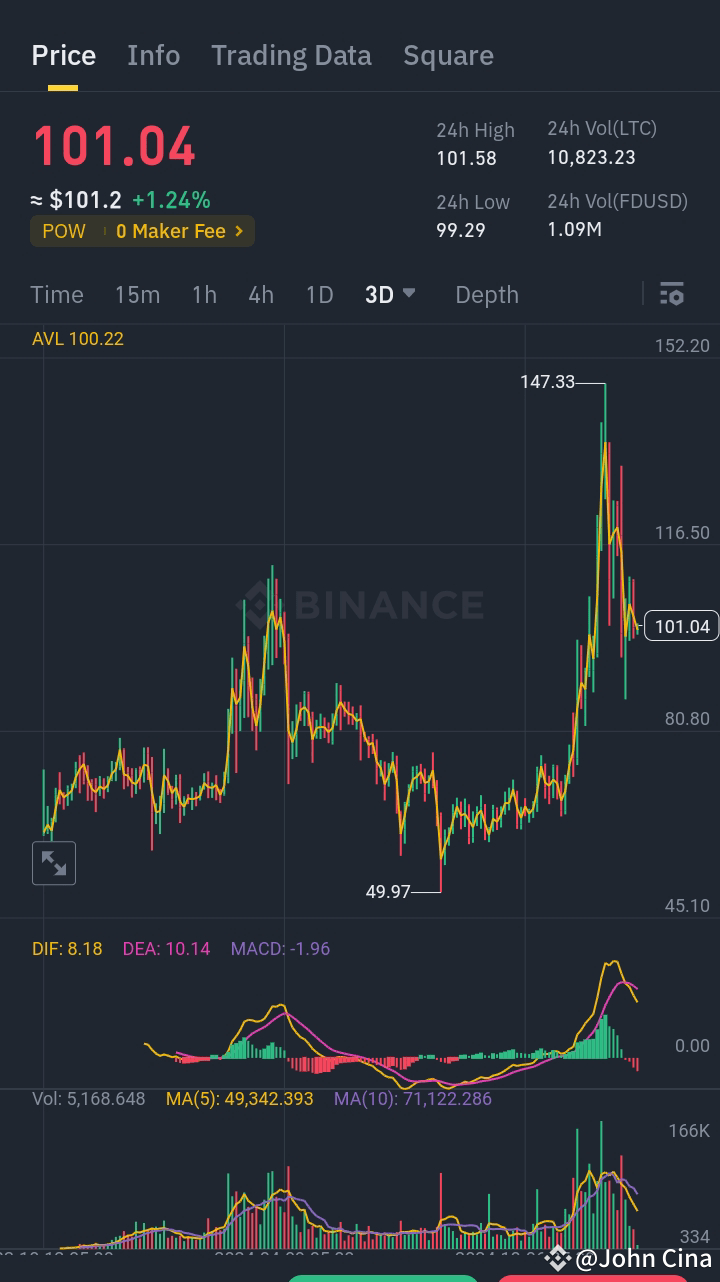This screenshot has width=720, height=1282.
Task: Tap the MACD indicator values row
Action: point(181,948)
